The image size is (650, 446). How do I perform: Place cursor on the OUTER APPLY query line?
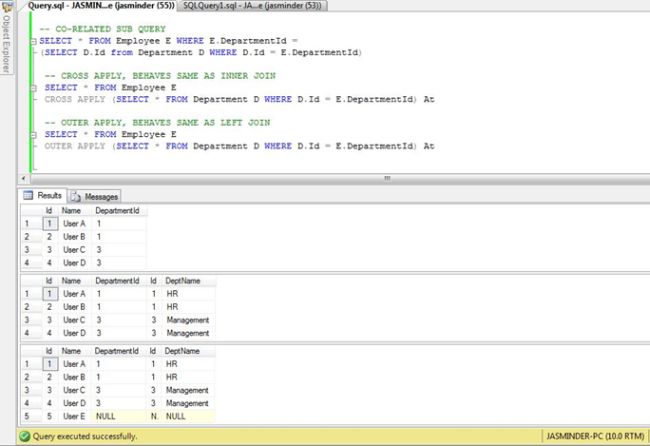click(240, 146)
